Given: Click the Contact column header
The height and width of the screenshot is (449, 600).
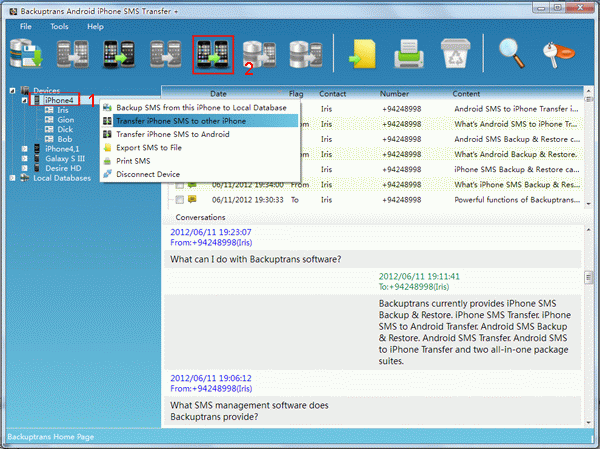Looking at the screenshot, I should [333, 94].
